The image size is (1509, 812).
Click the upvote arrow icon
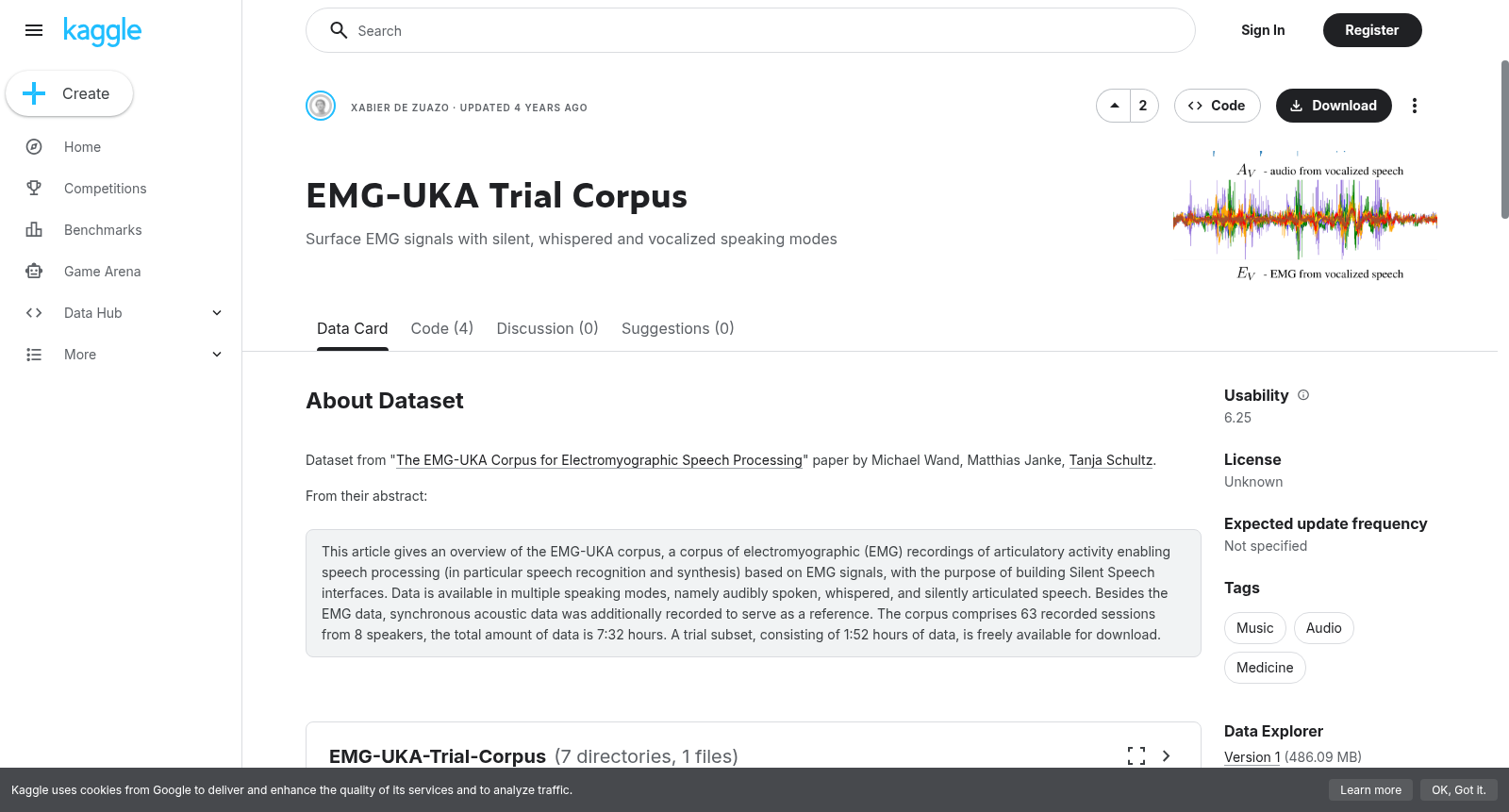[1114, 106]
